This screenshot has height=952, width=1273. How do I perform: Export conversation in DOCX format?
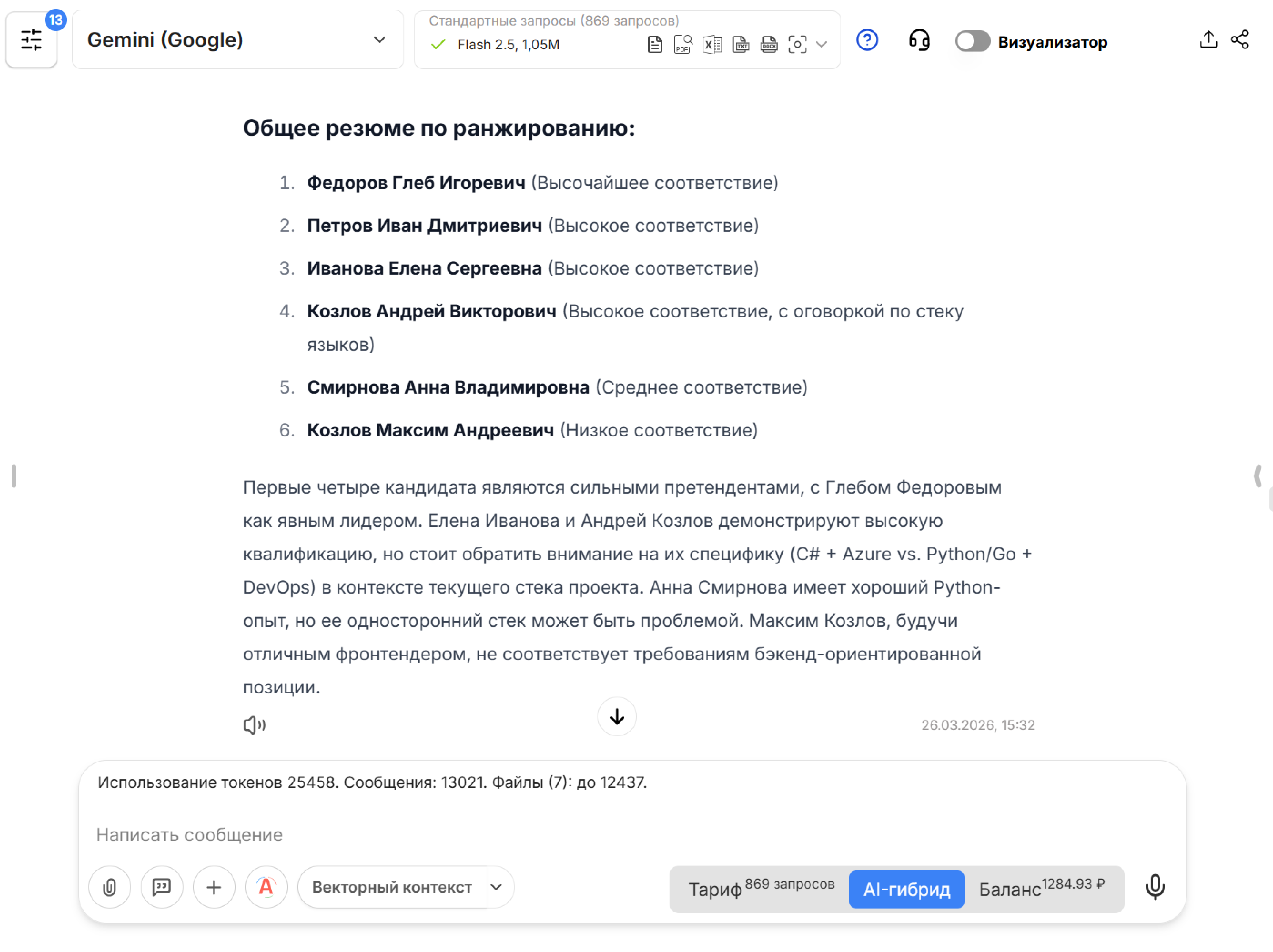(769, 44)
